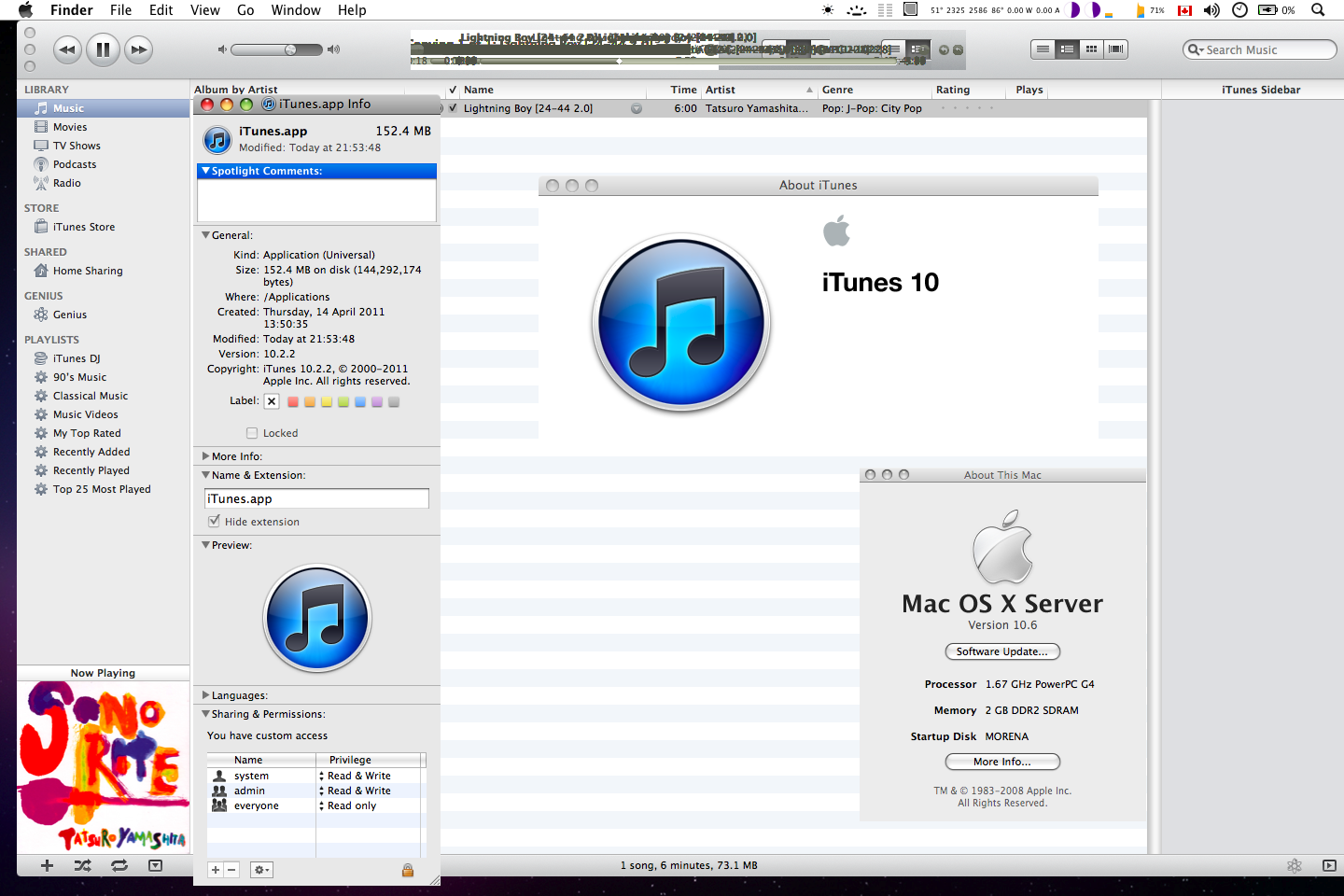Collapse the Sharing & Permissions section
This screenshot has width=1344, height=896.
206,714
